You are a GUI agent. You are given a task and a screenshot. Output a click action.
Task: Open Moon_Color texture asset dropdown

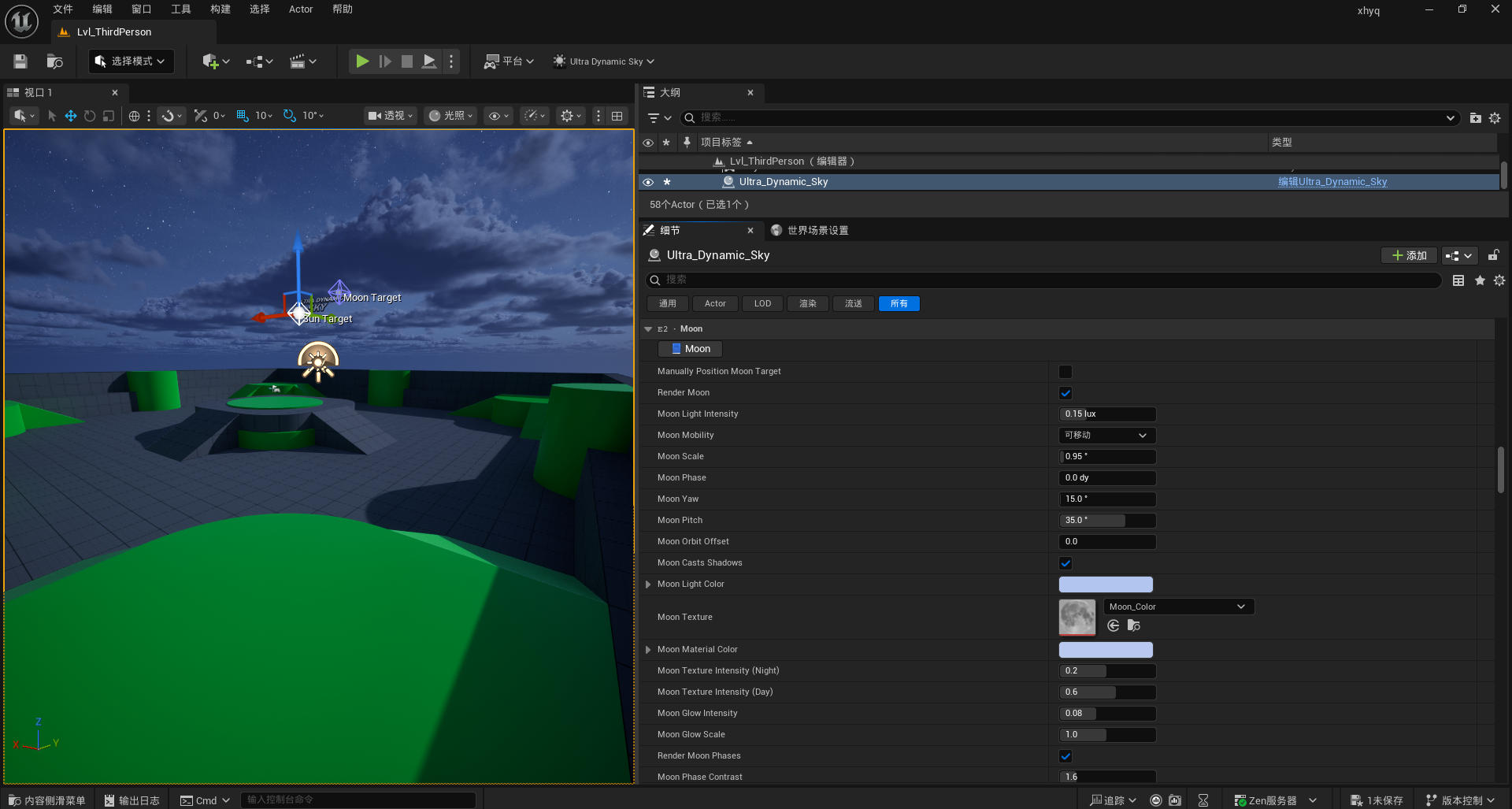1179,607
